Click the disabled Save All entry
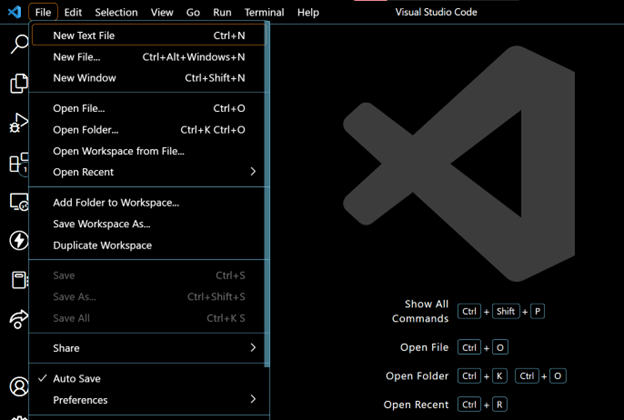 (147, 318)
